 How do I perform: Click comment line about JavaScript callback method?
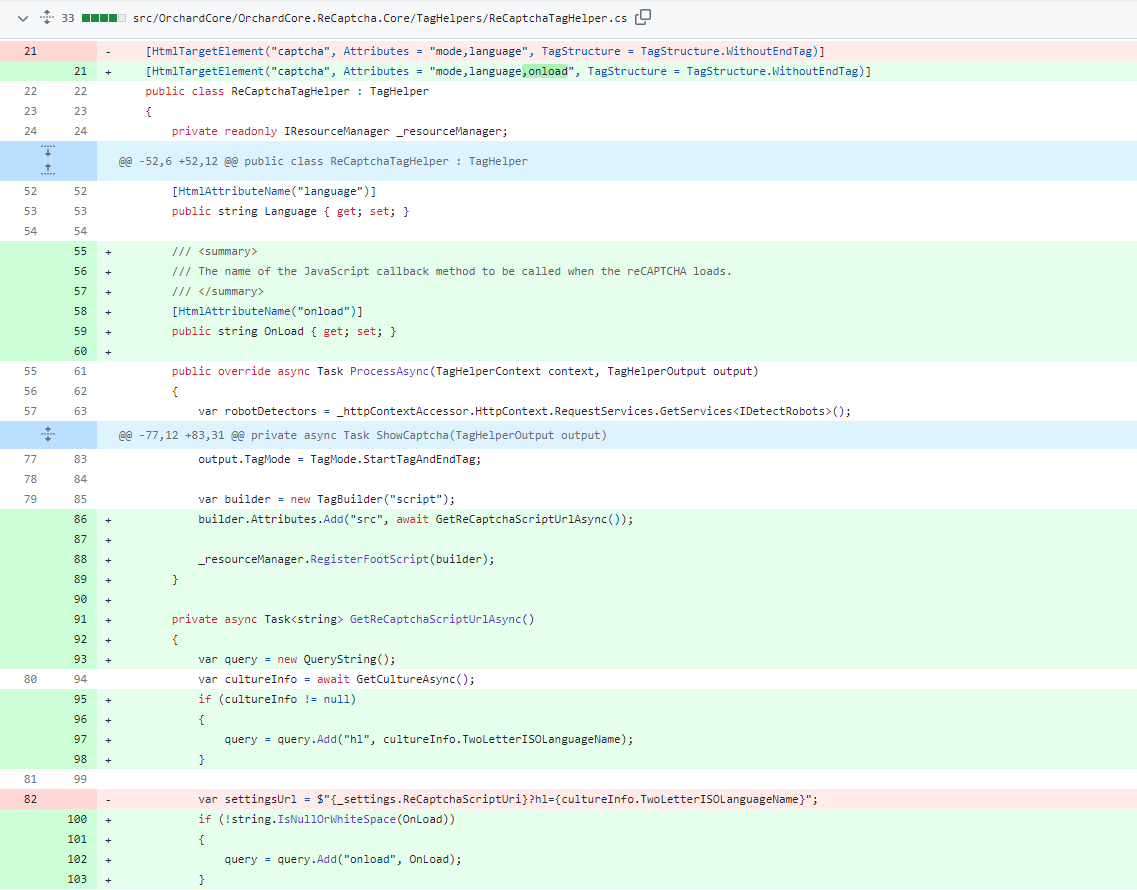pyautogui.click(x=452, y=271)
